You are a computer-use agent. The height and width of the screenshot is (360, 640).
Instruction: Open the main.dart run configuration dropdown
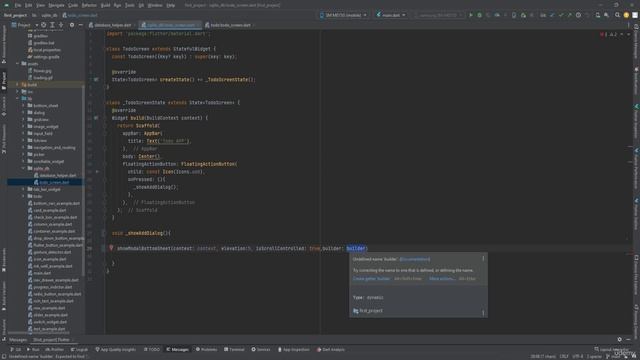coord(391,15)
